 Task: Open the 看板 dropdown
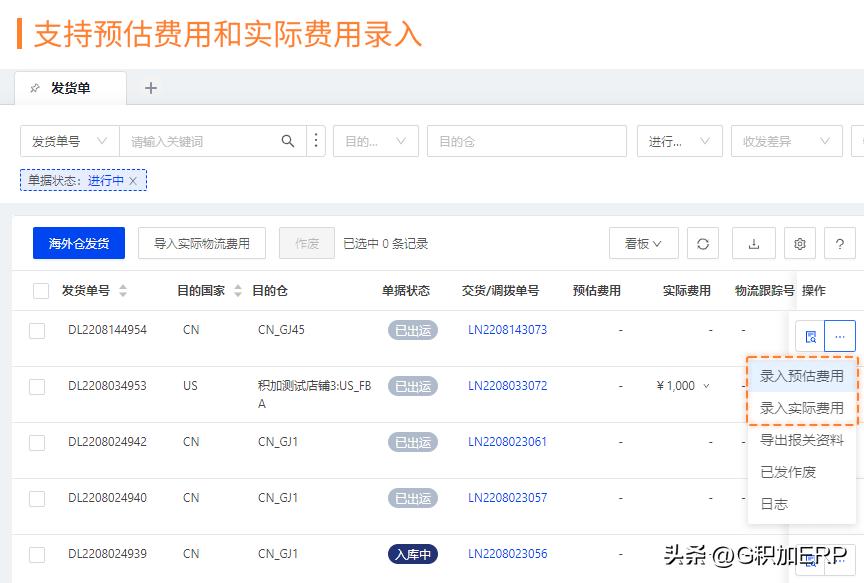[643, 243]
